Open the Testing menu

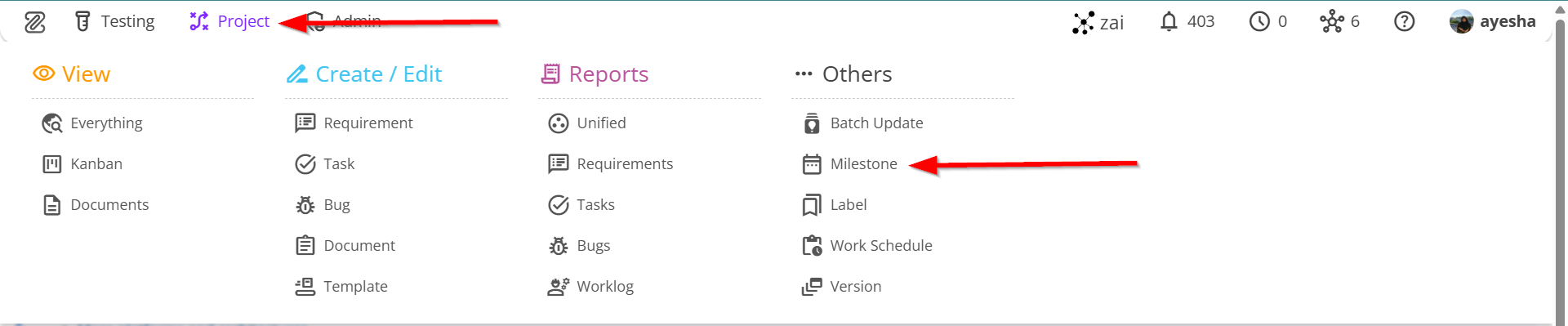(114, 21)
